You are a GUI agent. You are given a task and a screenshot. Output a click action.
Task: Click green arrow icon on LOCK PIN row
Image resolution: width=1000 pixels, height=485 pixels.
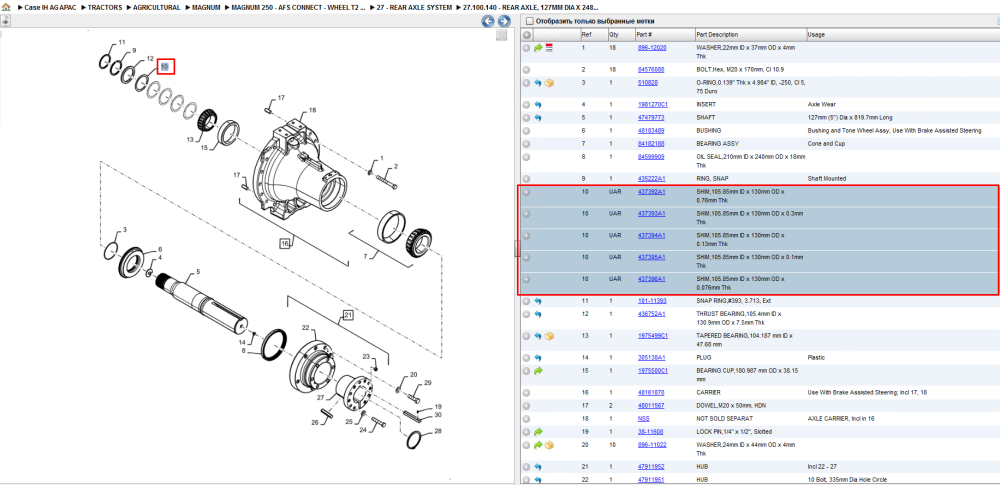point(538,432)
